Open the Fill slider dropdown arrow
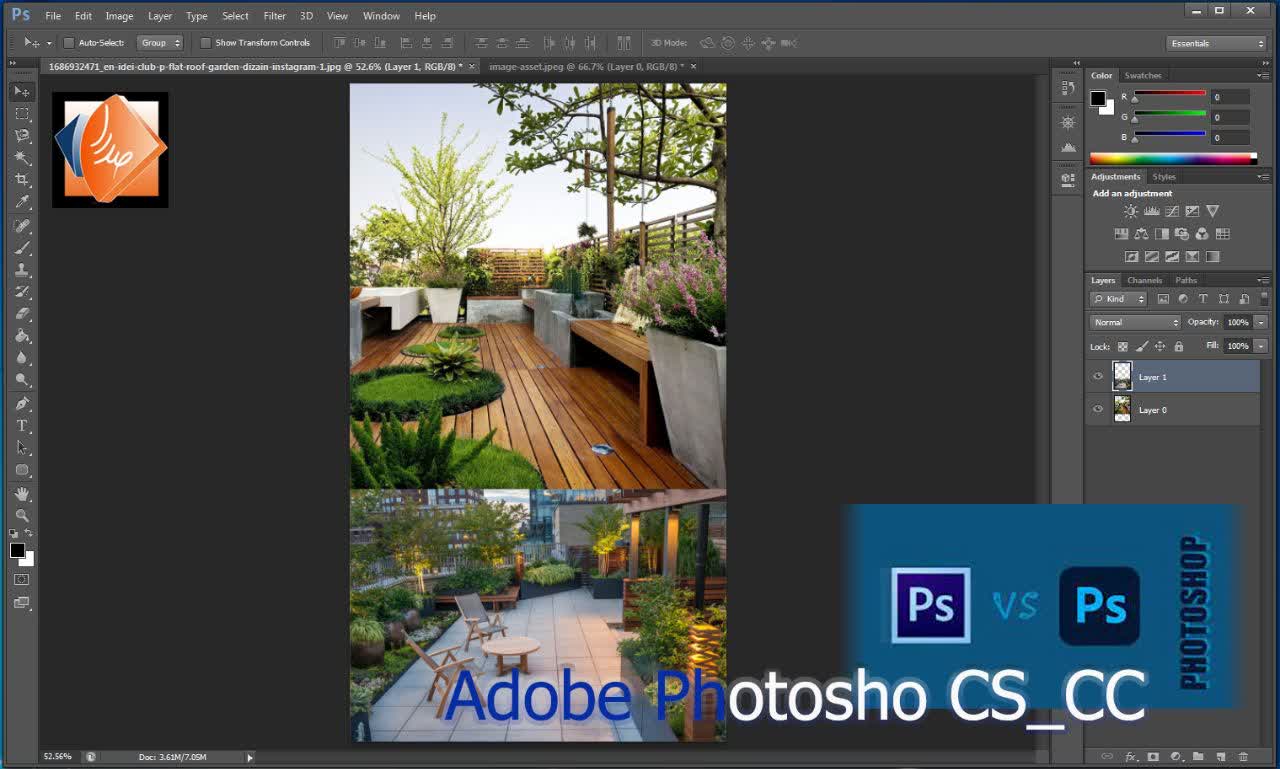The width and height of the screenshot is (1280, 769). coord(1261,346)
